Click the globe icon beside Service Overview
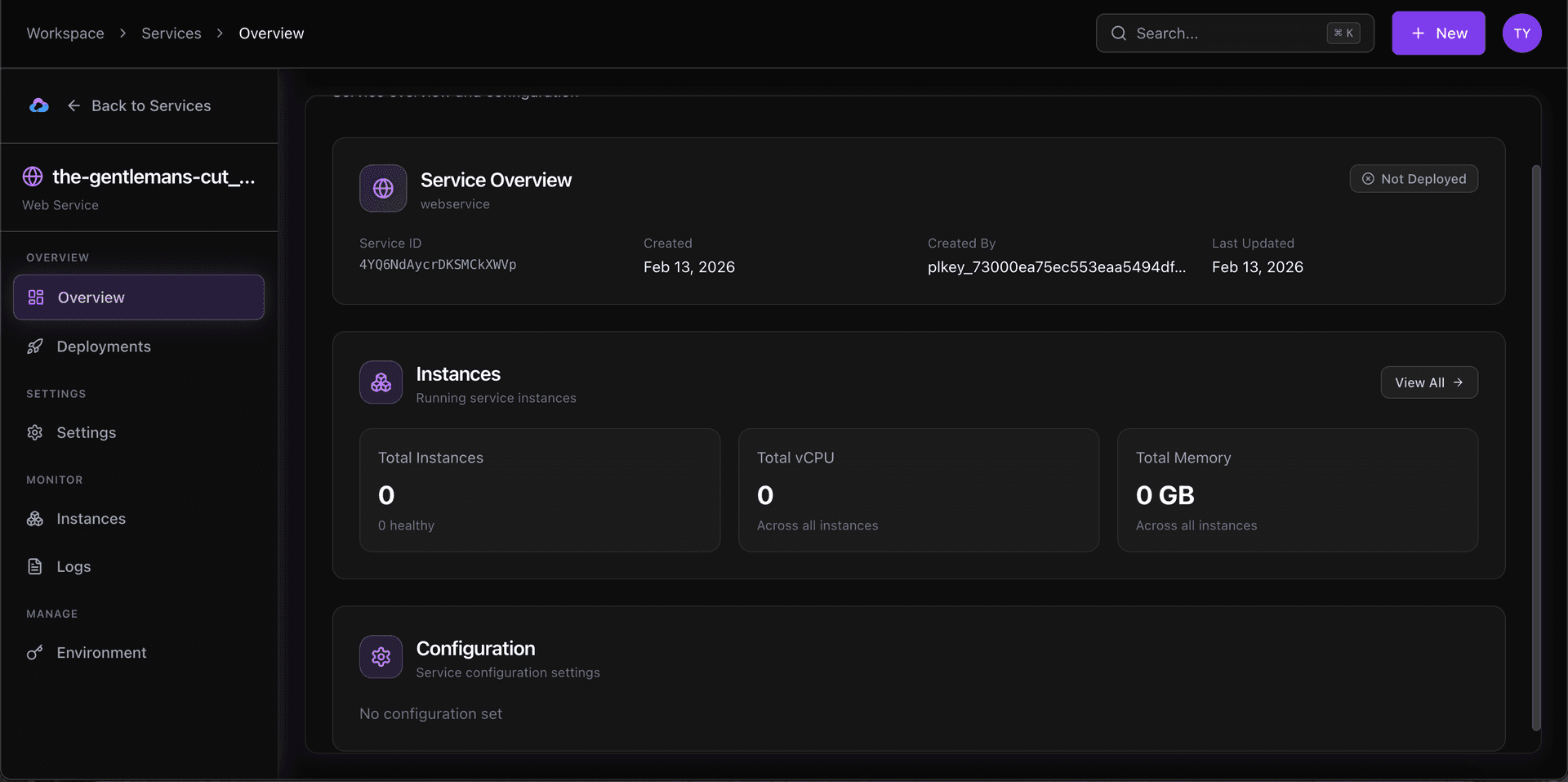Viewport: 1568px width, 782px height. click(x=382, y=188)
